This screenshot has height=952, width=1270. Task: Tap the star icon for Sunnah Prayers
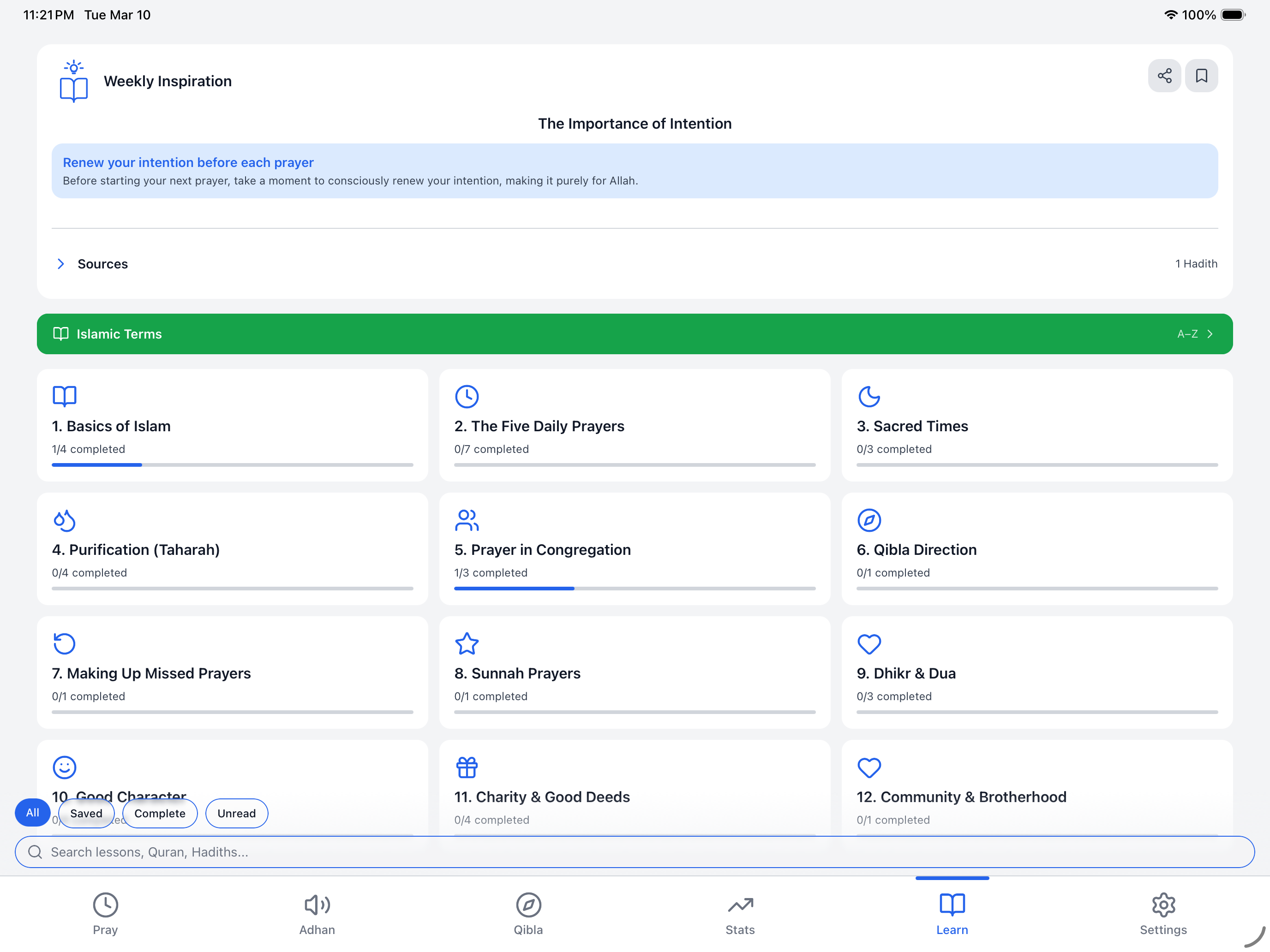click(x=467, y=643)
